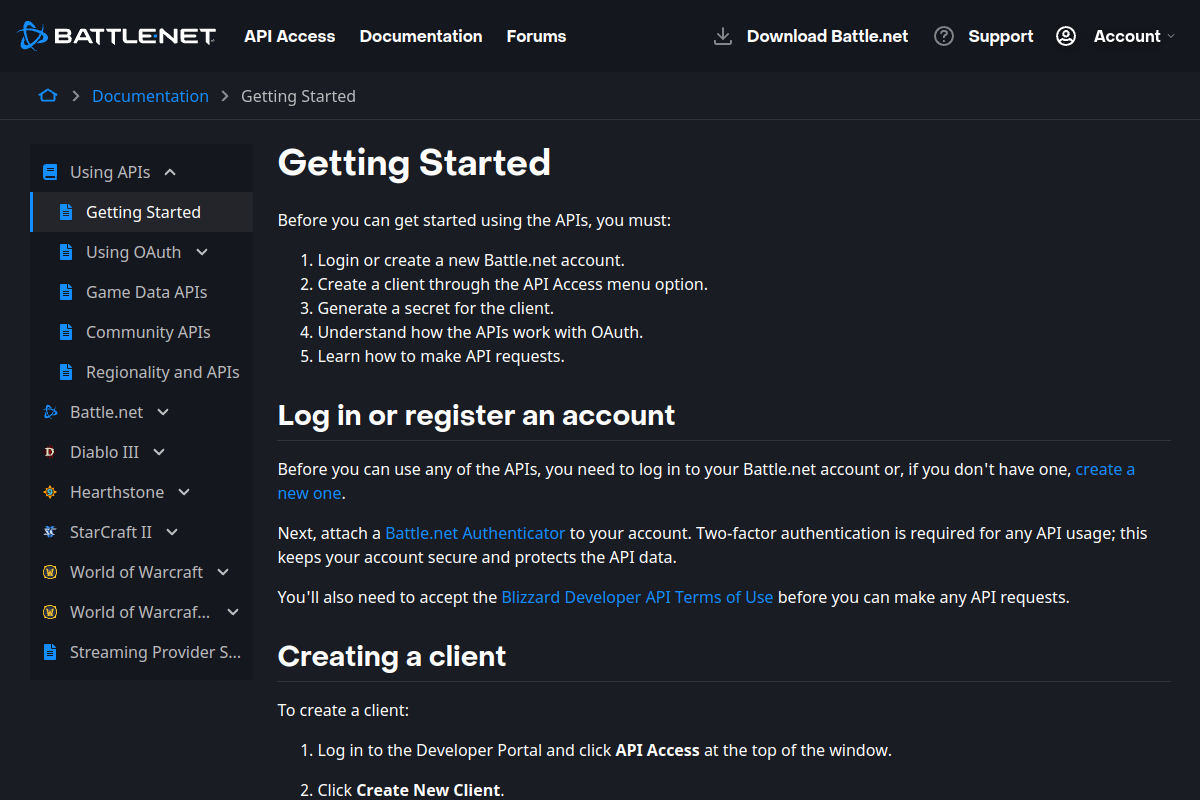This screenshot has height=800, width=1200.
Task: Open the Account dropdown arrow
Action: [x=1171, y=36]
